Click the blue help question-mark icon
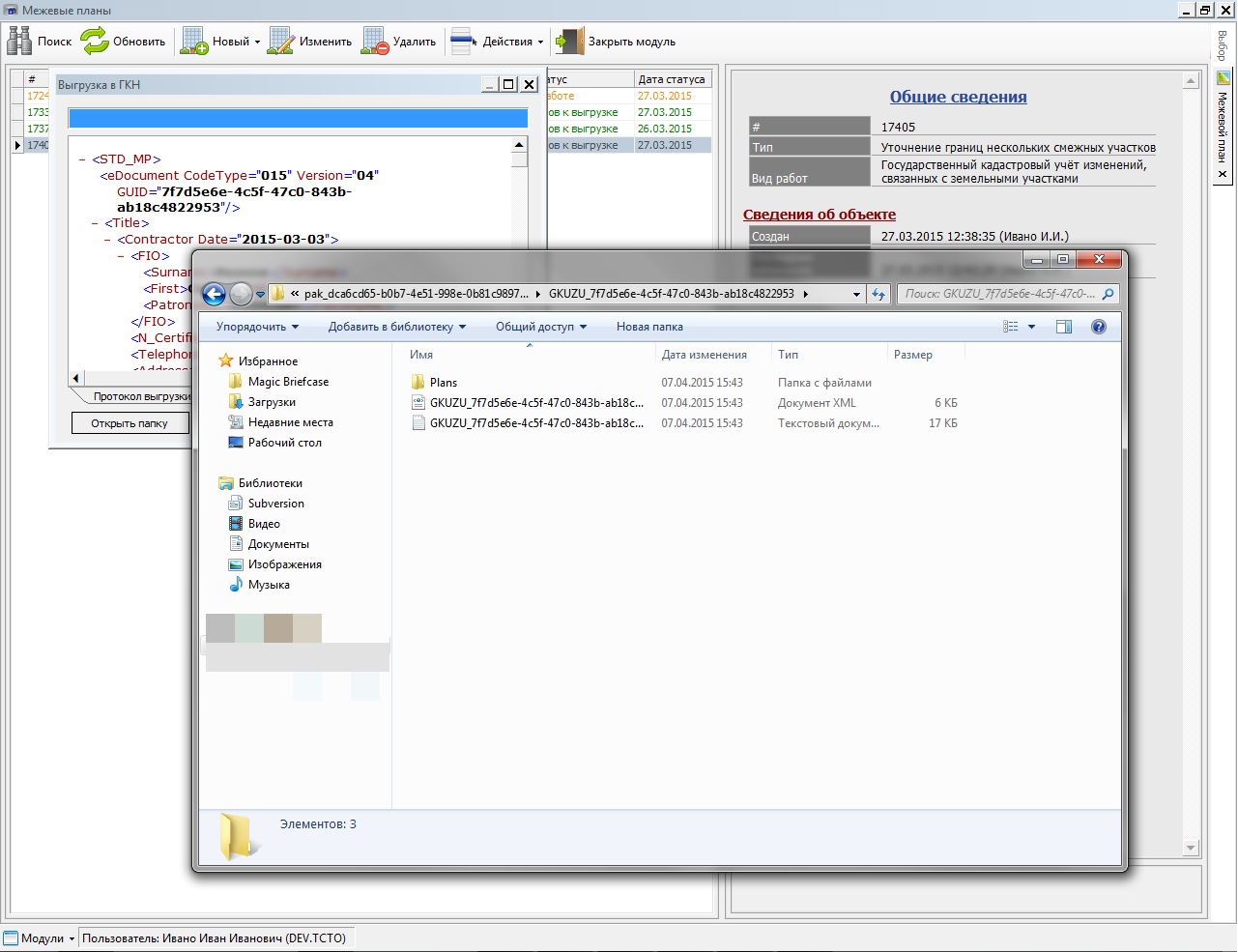The height and width of the screenshot is (952, 1238). pyautogui.click(x=1098, y=327)
